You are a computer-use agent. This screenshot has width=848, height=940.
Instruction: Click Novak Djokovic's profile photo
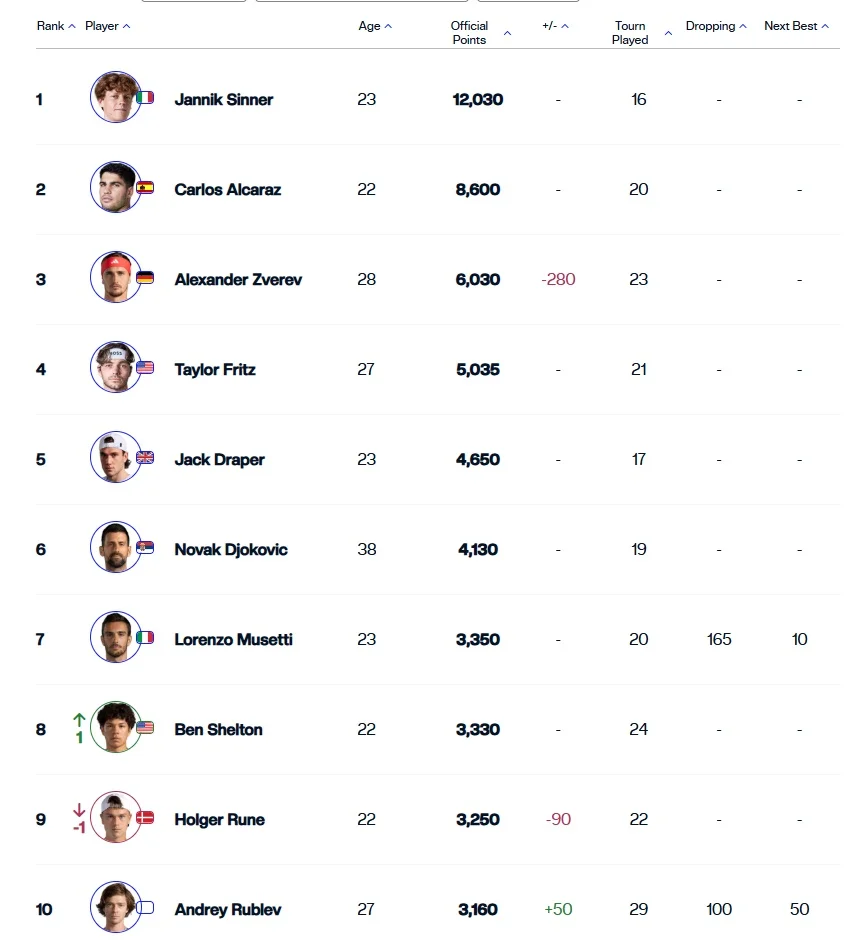[x=115, y=547]
